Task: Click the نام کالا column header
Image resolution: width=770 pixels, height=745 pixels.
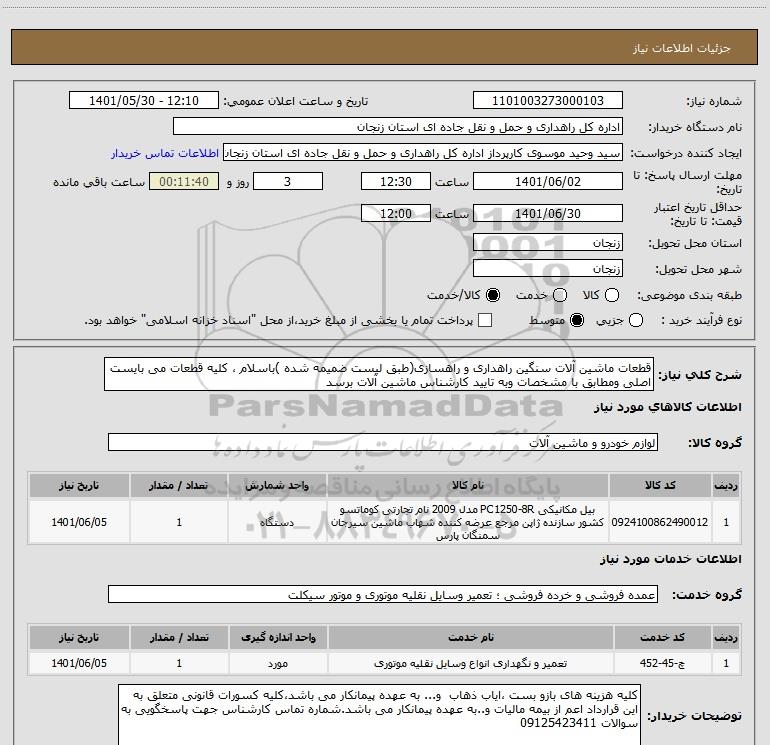Action: click(468, 485)
